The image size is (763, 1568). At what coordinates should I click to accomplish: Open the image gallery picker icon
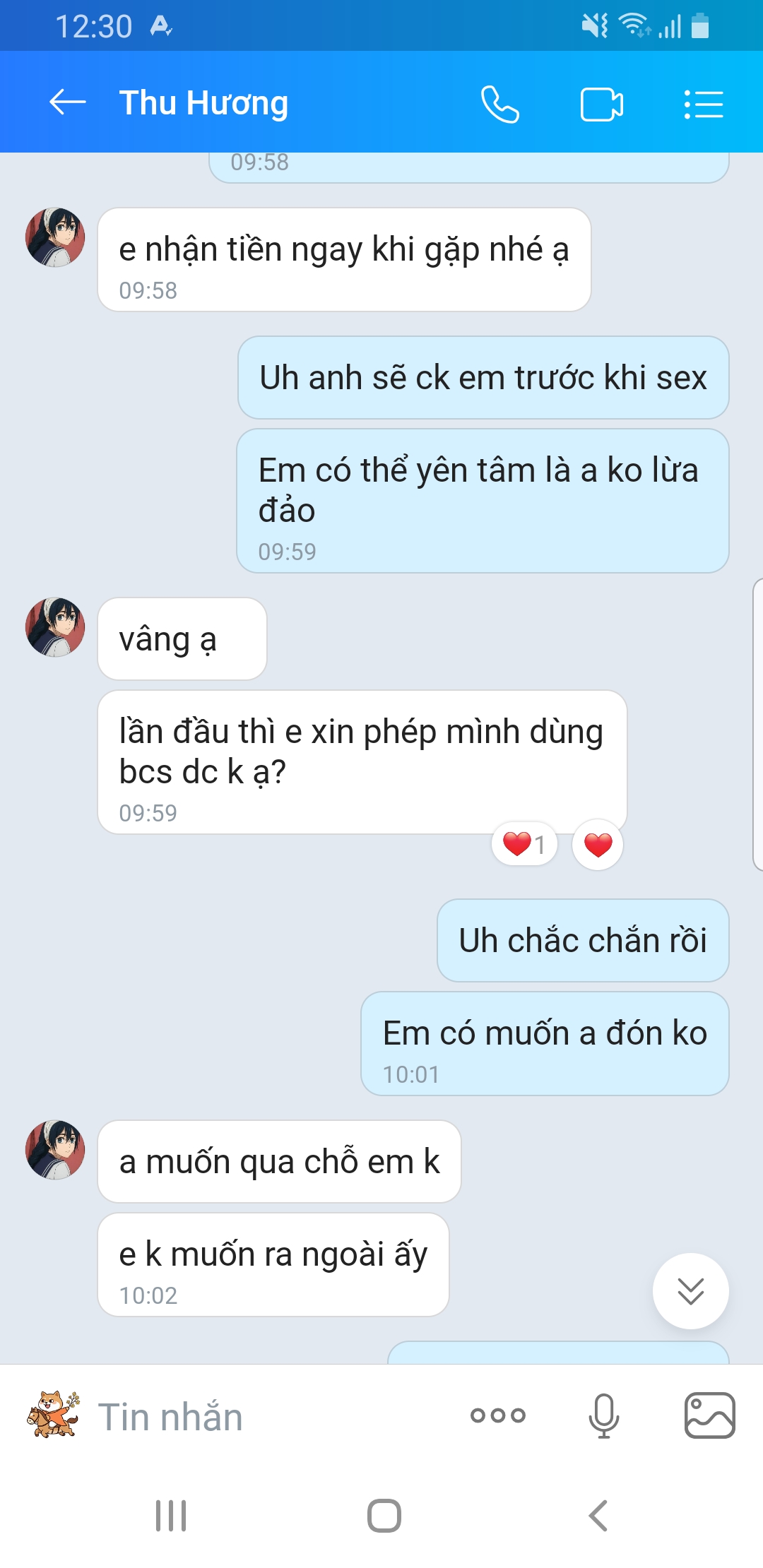tap(709, 1415)
